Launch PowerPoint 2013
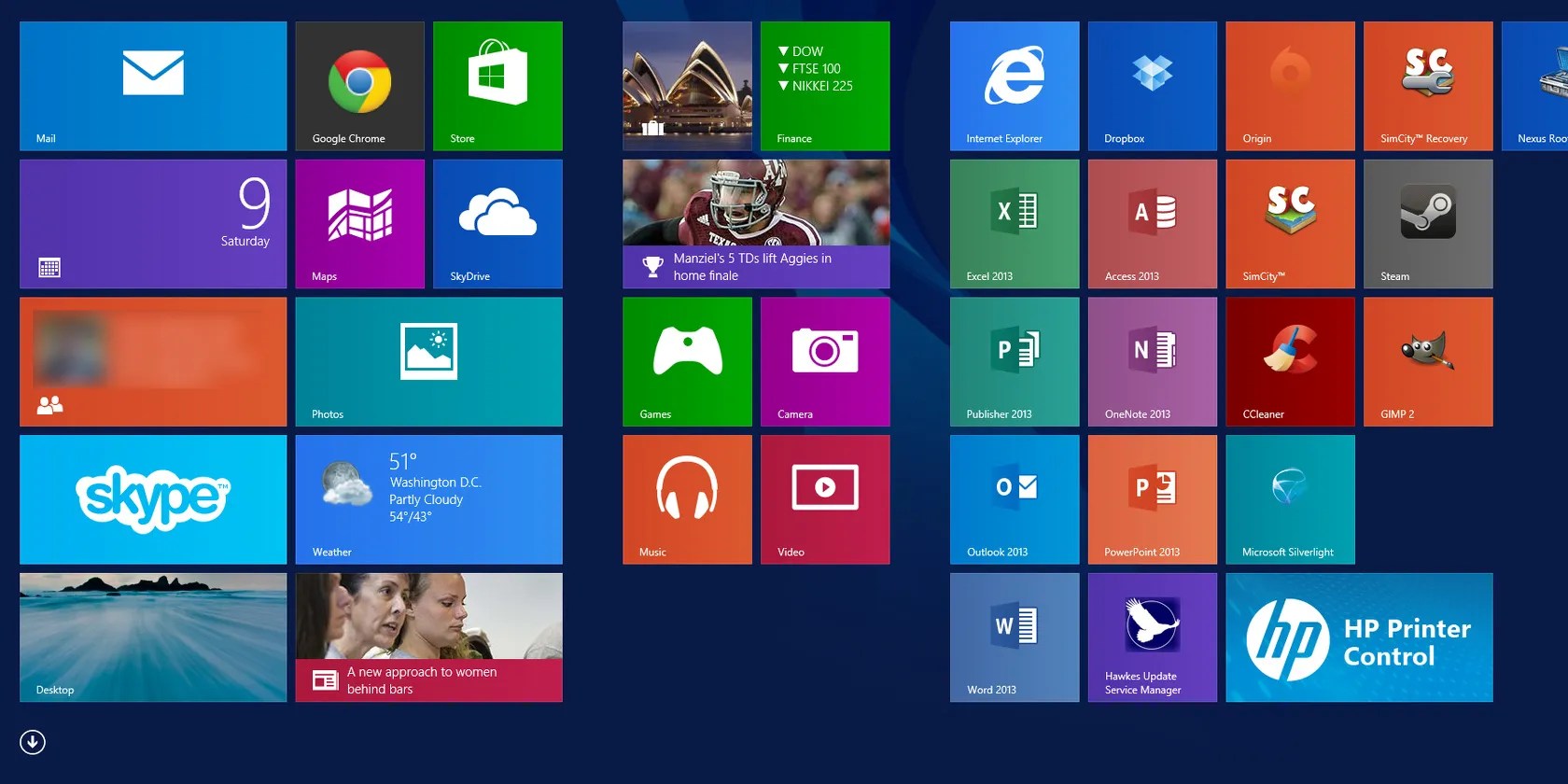 (x=1153, y=499)
